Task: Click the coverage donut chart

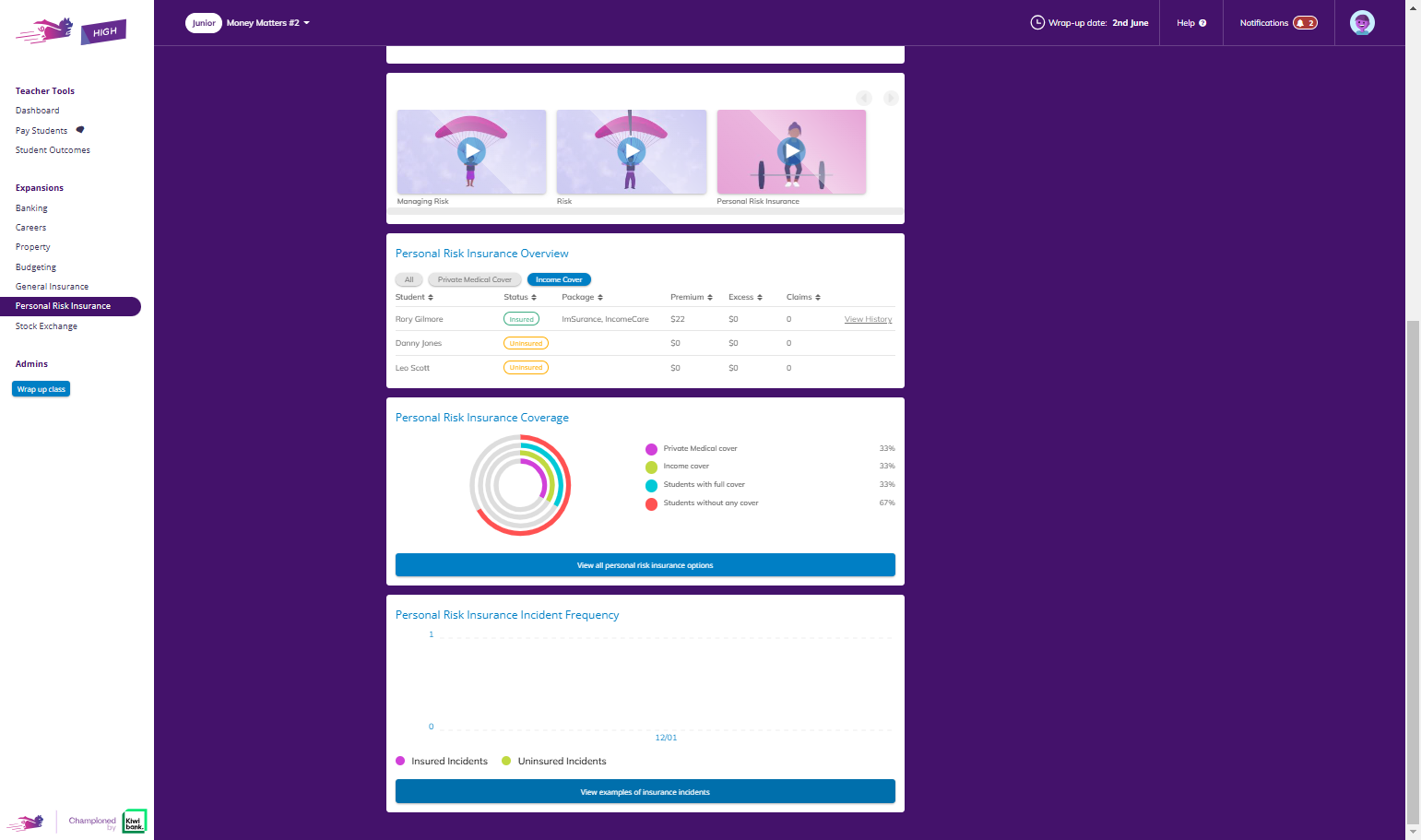Action: 520,485
